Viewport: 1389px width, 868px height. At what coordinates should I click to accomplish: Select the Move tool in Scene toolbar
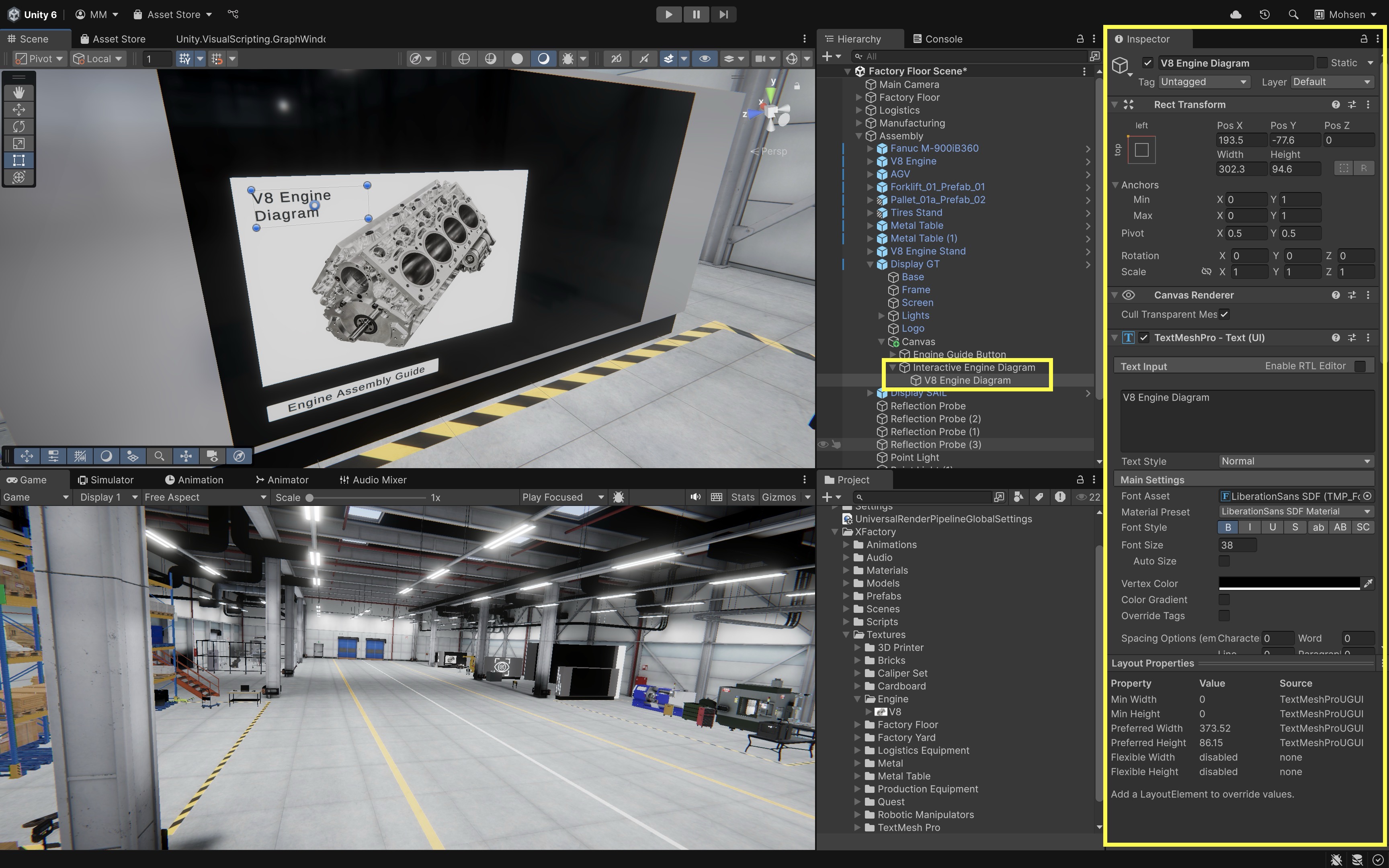(19, 109)
